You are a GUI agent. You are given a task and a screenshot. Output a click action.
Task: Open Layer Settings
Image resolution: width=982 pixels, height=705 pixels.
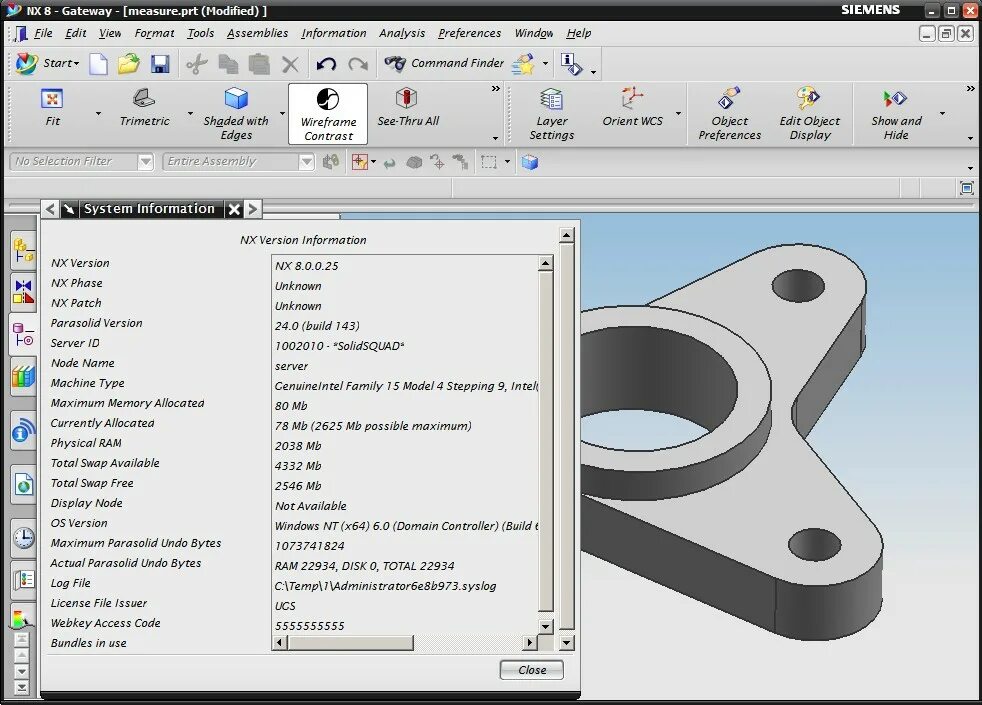click(552, 114)
